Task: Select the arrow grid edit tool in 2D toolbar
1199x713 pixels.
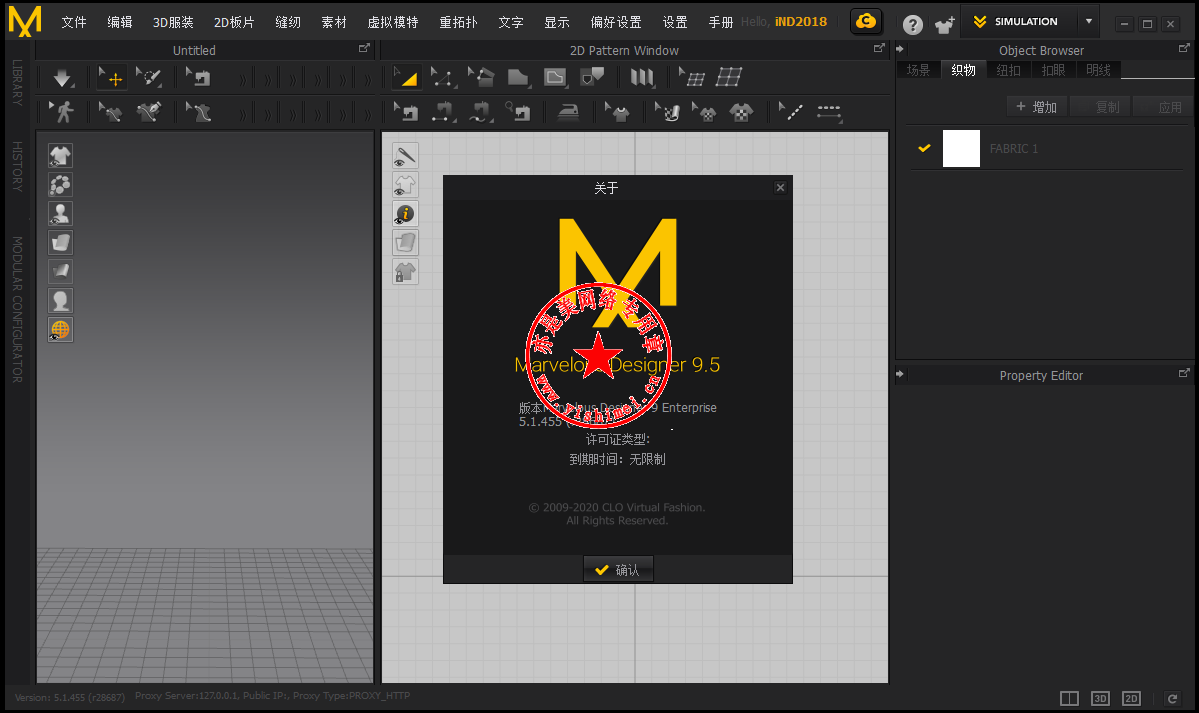Action: 692,77
